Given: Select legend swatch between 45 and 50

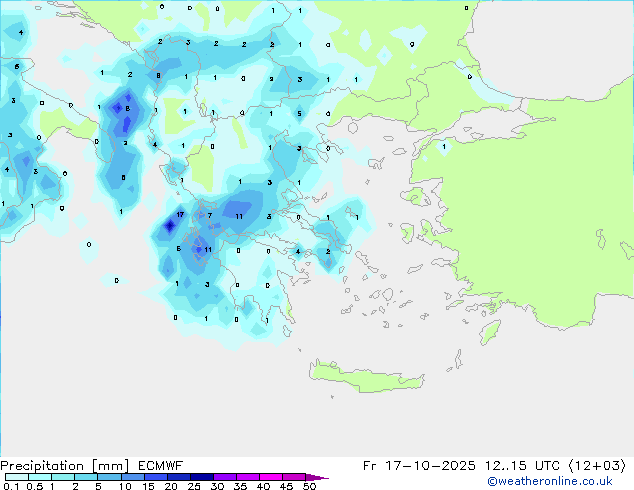Looking at the screenshot, I should click(x=294, y=477).
